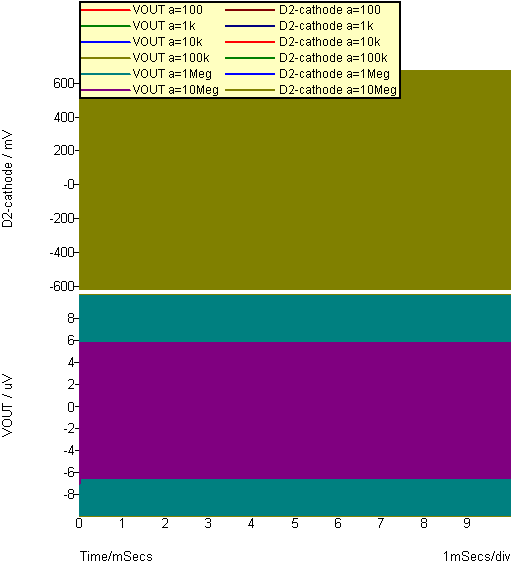The width and height of the screenshot is (512, 563).
Task: Select the VOUT a=1k legend entry
Action: click(139, 26)
